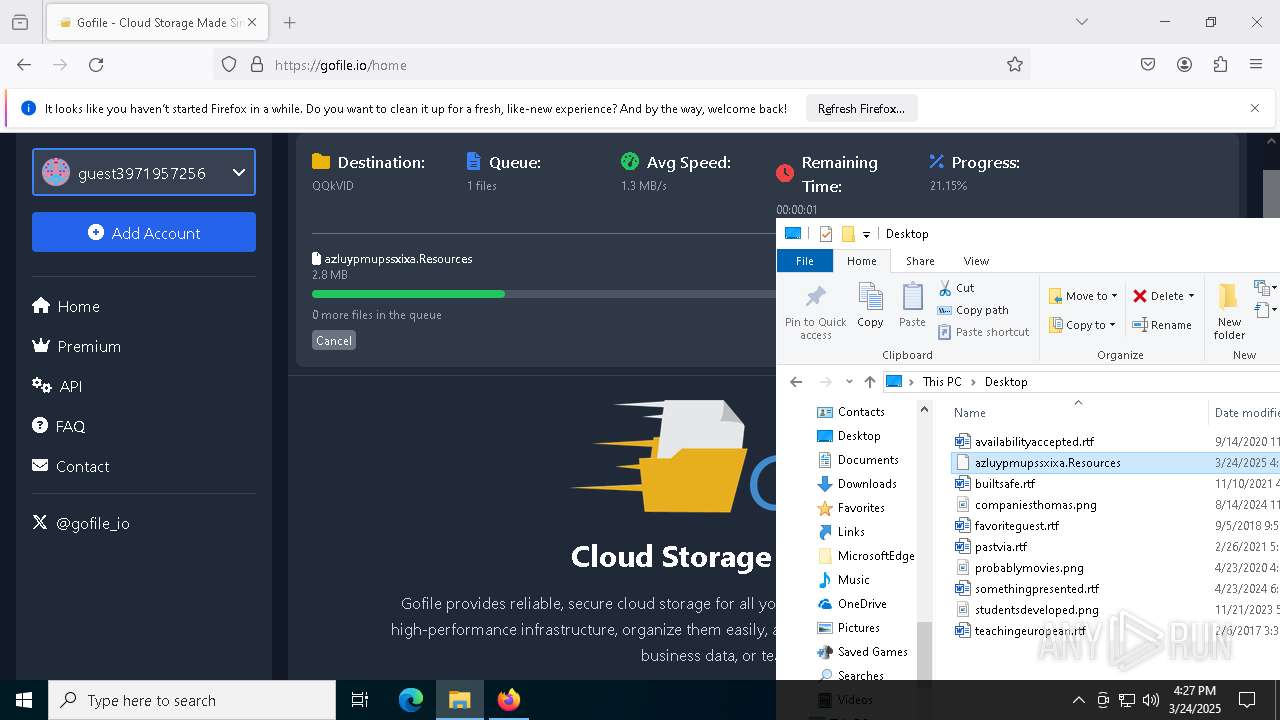
Task: Cancel the file upload
Action: (x=334, y=341)
